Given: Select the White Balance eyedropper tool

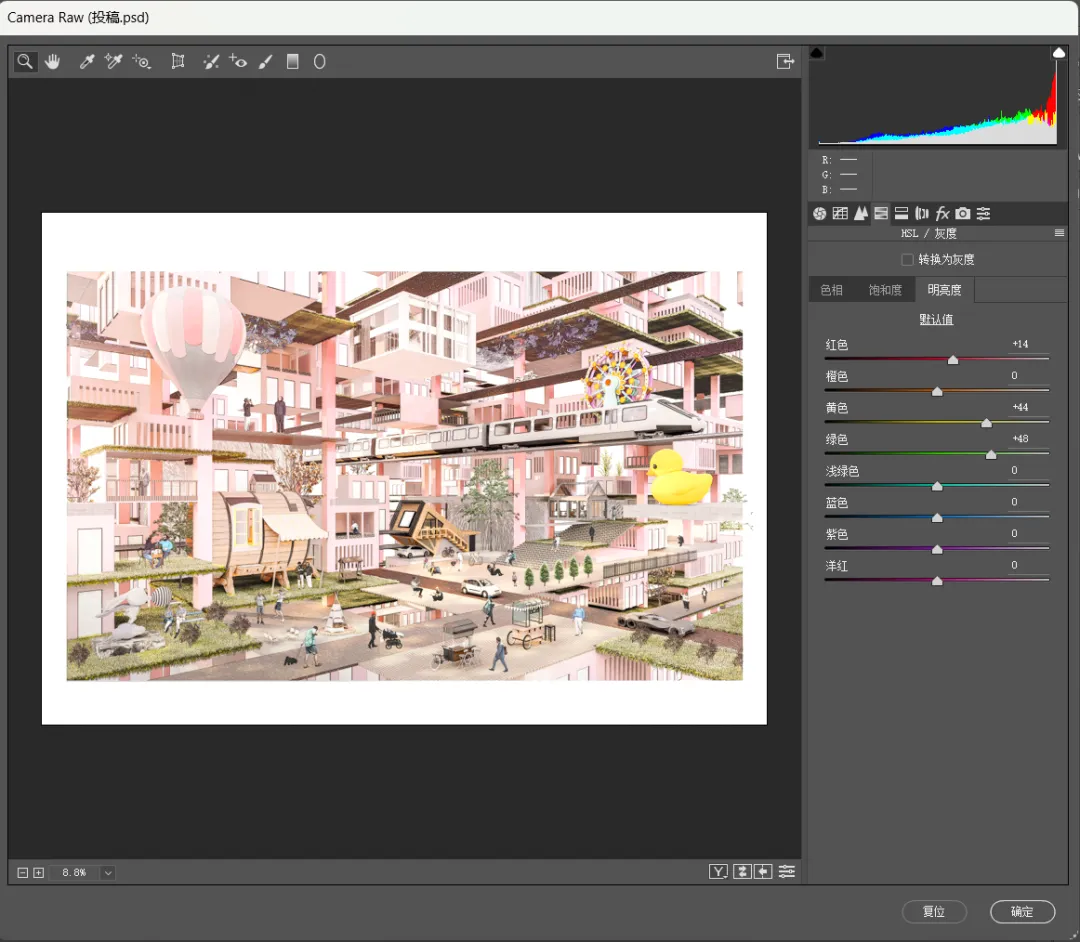Looking at the screenshot, I should (x=87, y=62).
